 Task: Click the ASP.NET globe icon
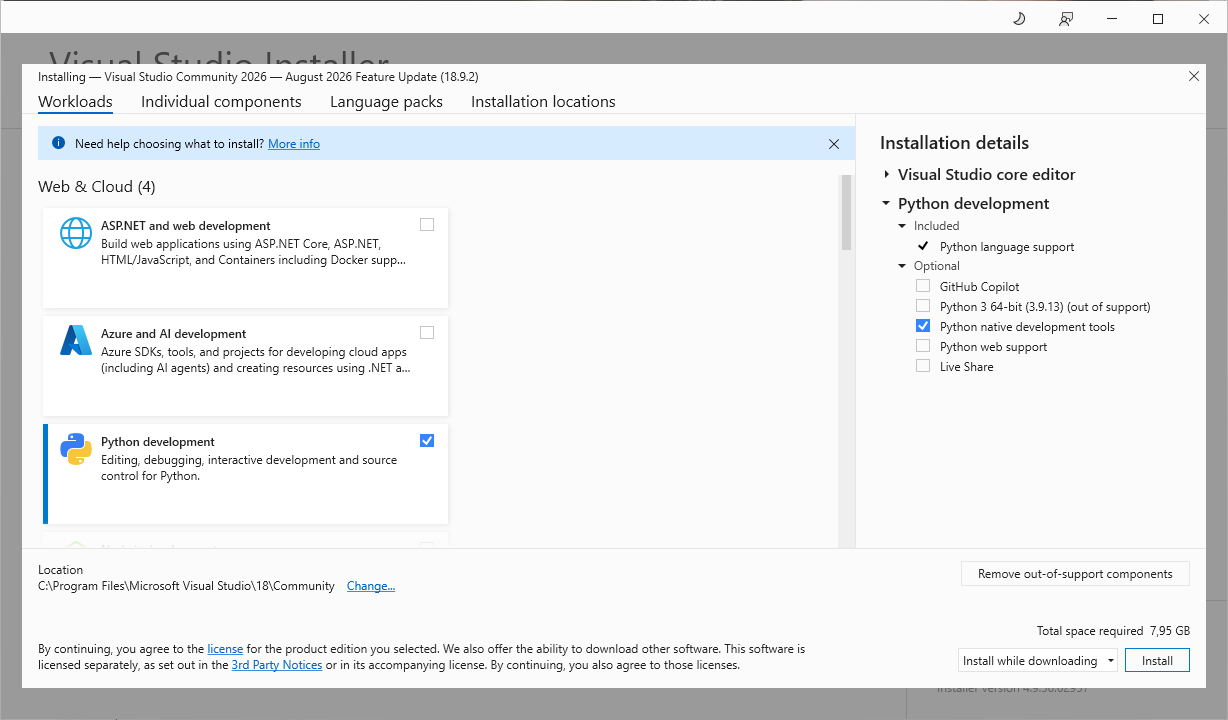click(76, 233)
